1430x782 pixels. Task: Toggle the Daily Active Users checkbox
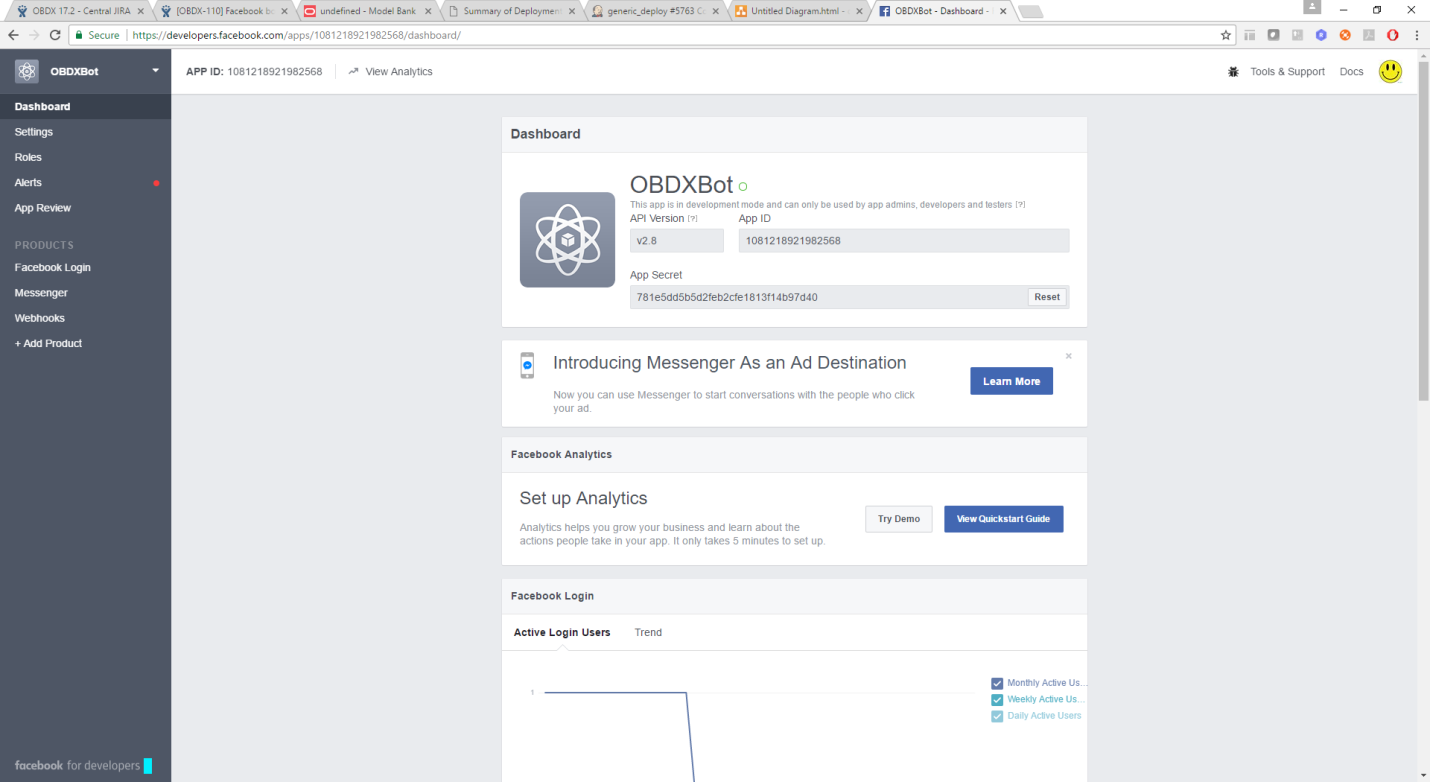click(997, 716)
